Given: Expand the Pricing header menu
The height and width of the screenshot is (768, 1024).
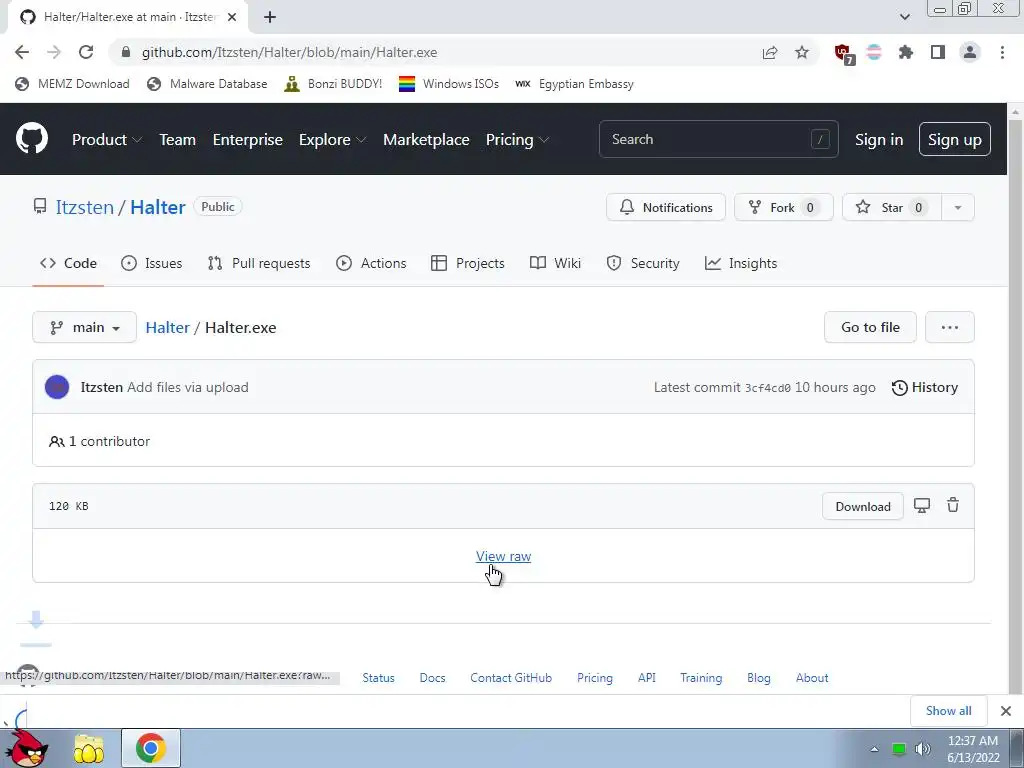Looking at the screenshot, I should point(517,139).
